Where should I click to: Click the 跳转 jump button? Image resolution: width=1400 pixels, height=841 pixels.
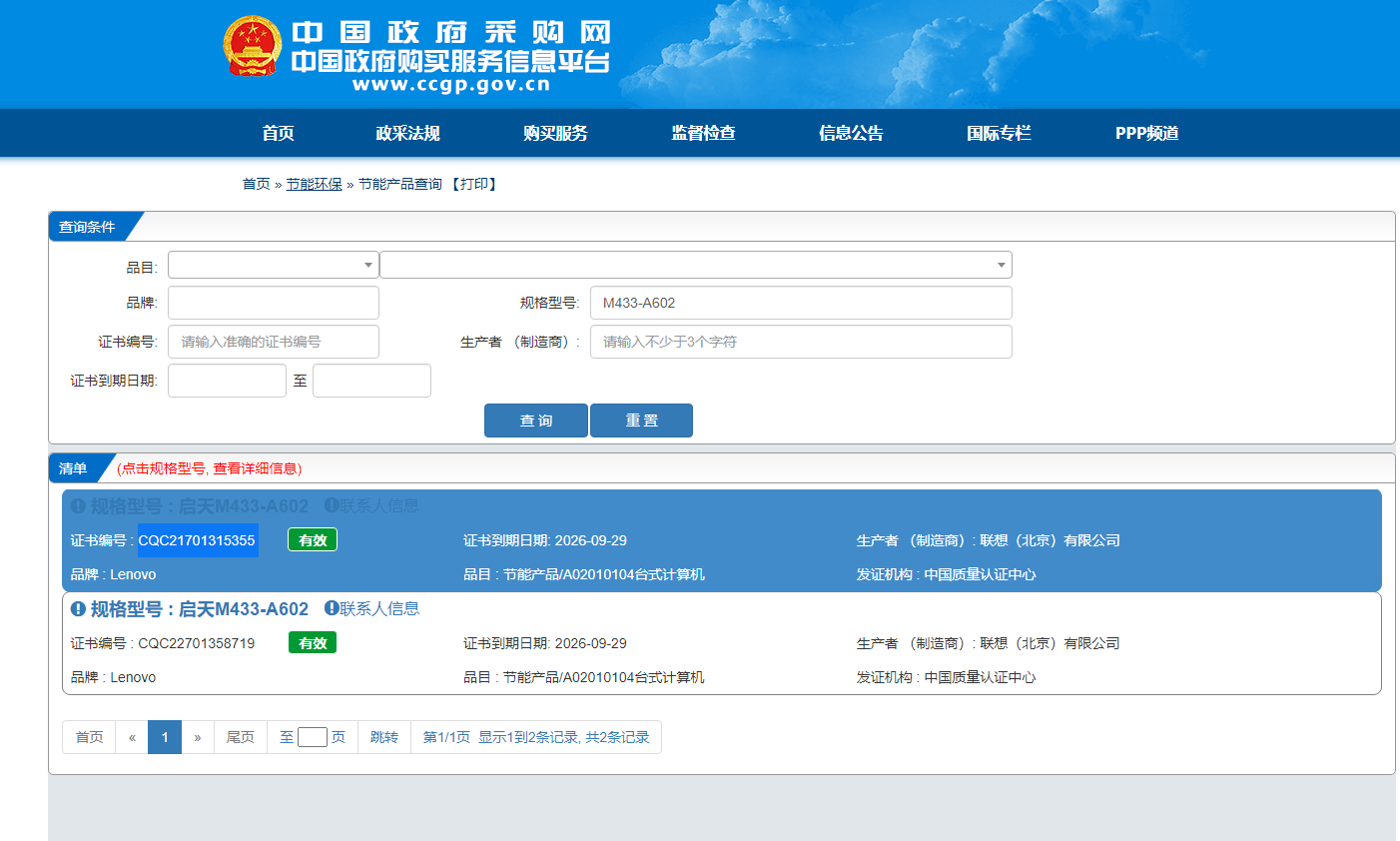[384, 737]
